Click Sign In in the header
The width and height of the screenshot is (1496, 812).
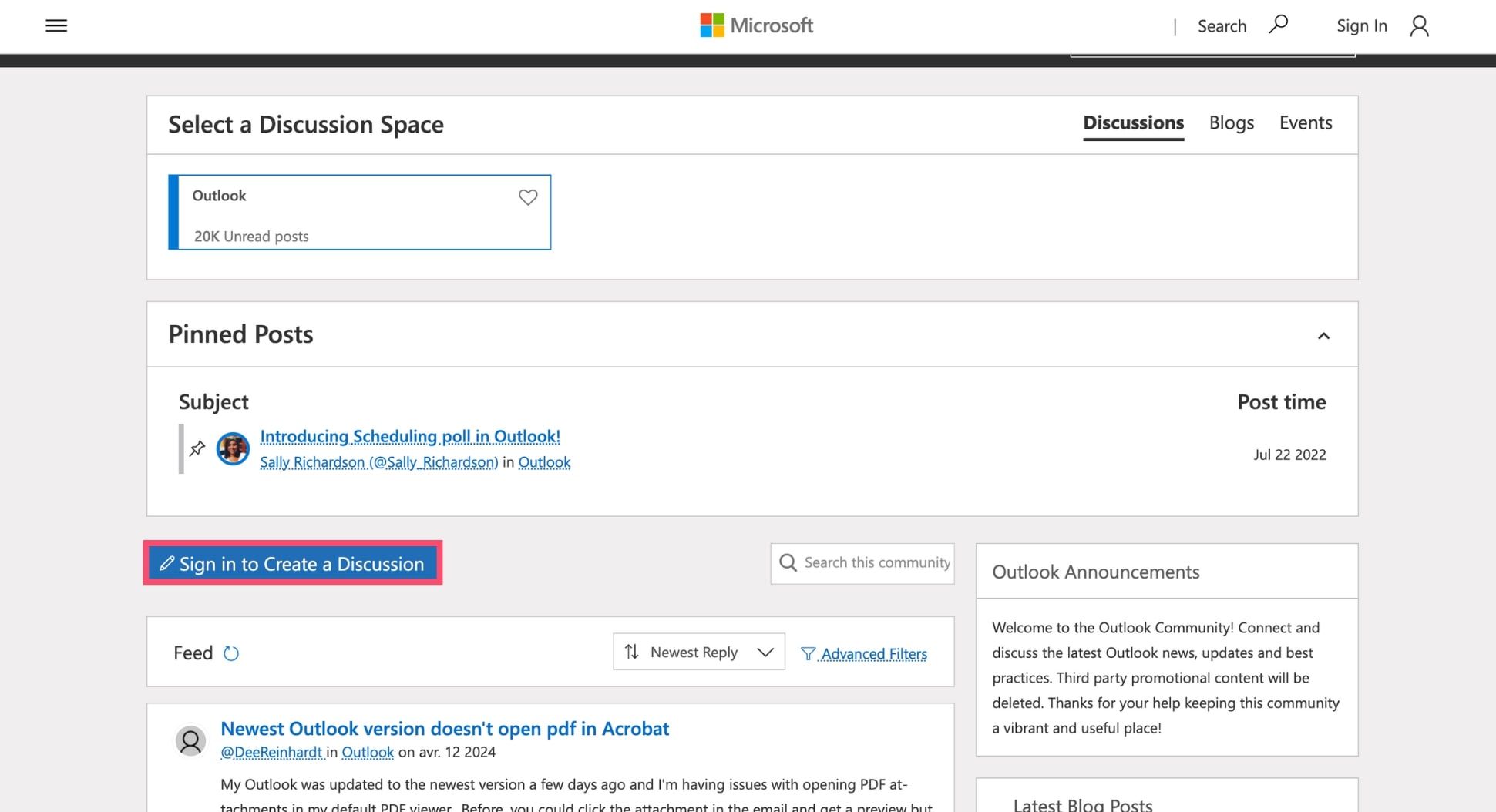[1362, 25]
